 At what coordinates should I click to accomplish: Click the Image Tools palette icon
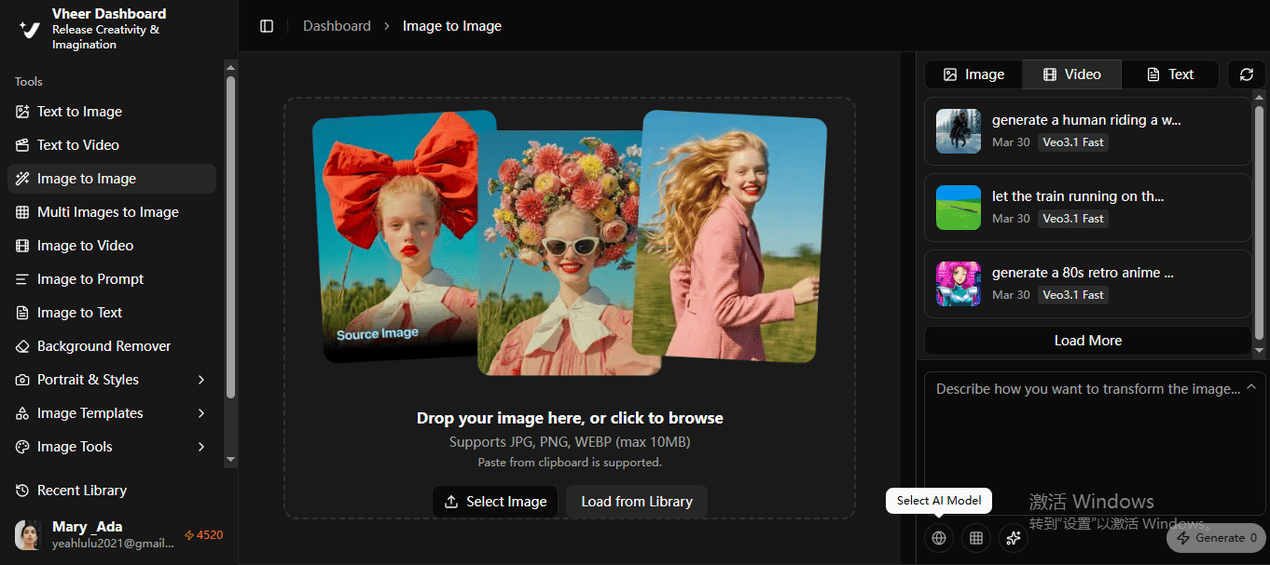pyautogui.click(x=22, y=447)
